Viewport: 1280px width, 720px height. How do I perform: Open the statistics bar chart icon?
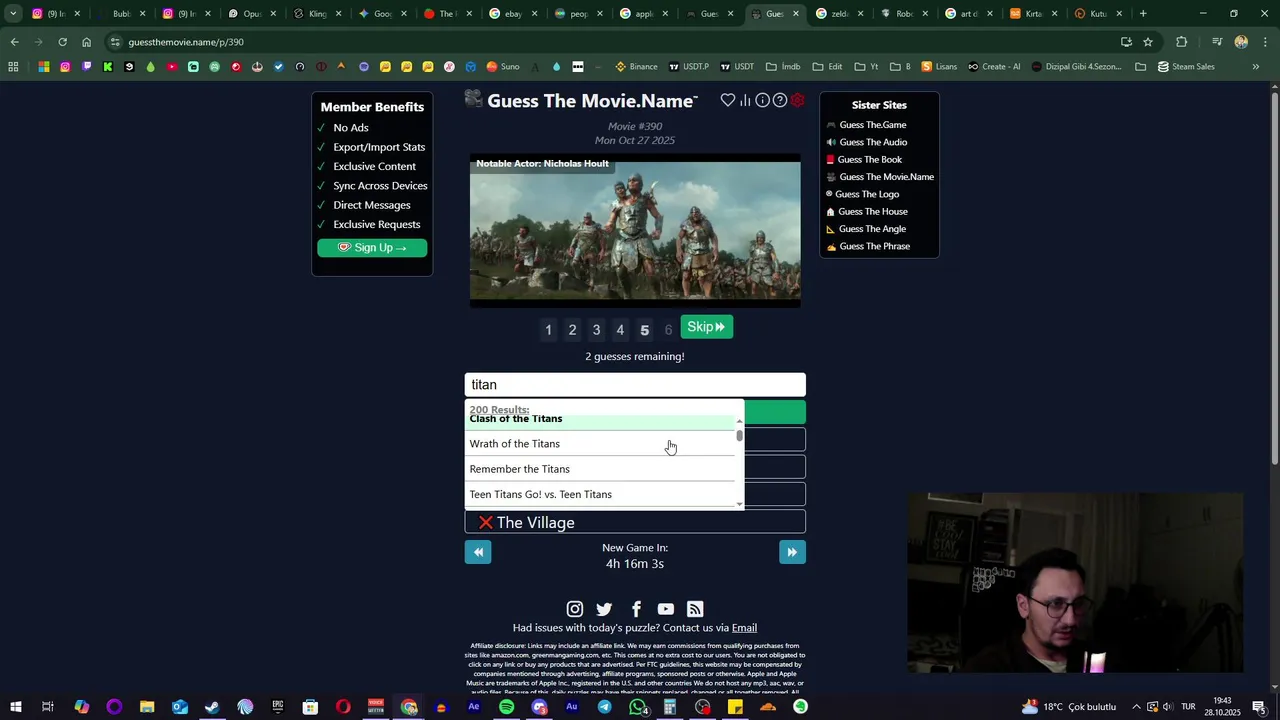pyautogui.click(x=745, y=100)
